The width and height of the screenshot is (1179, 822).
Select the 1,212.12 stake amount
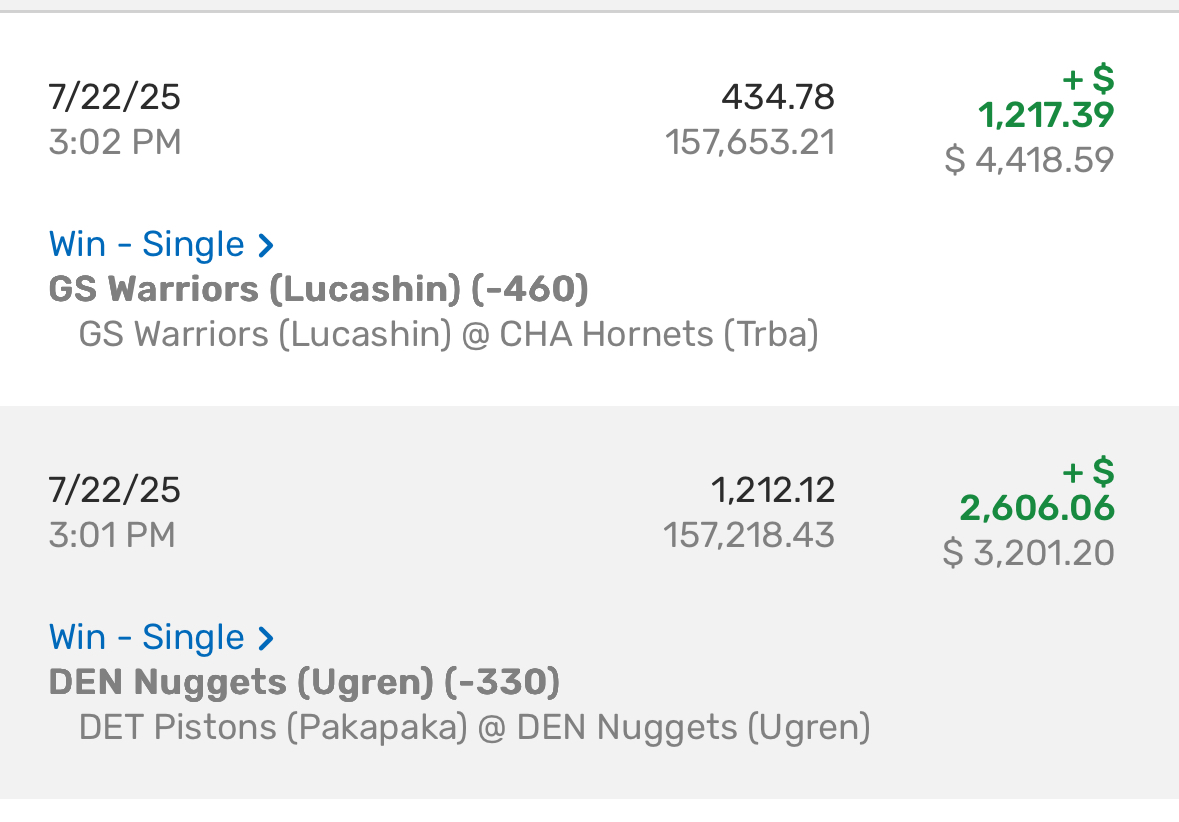(x=773, y=490)
